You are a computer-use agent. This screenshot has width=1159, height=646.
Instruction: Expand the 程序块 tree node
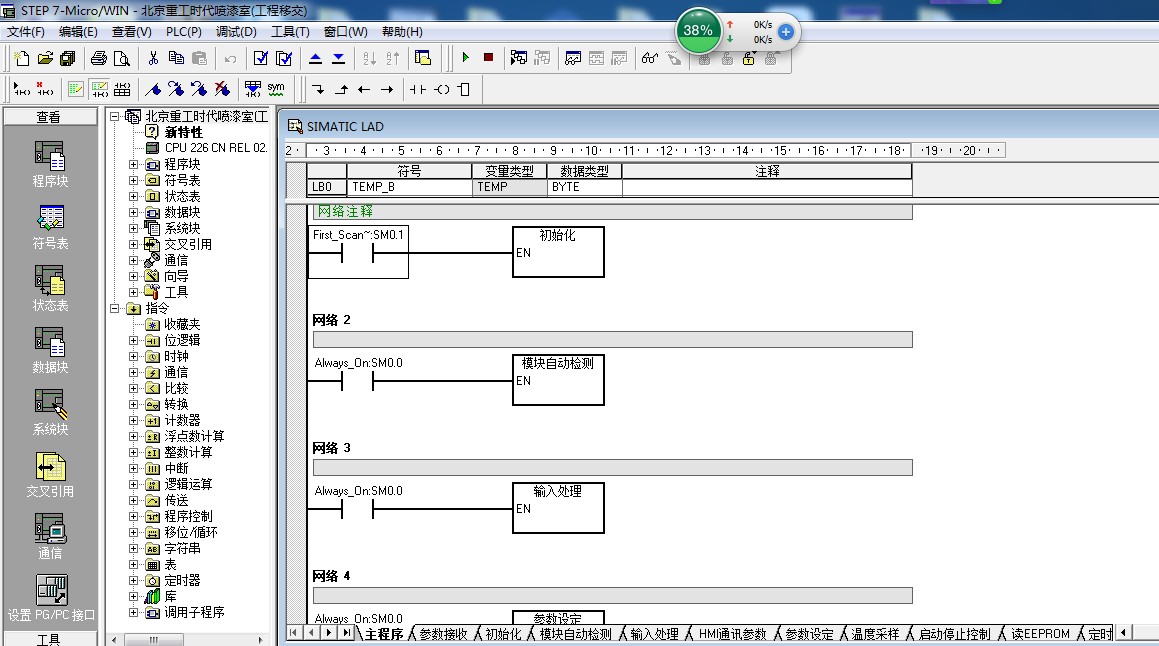tap(134, 164)
